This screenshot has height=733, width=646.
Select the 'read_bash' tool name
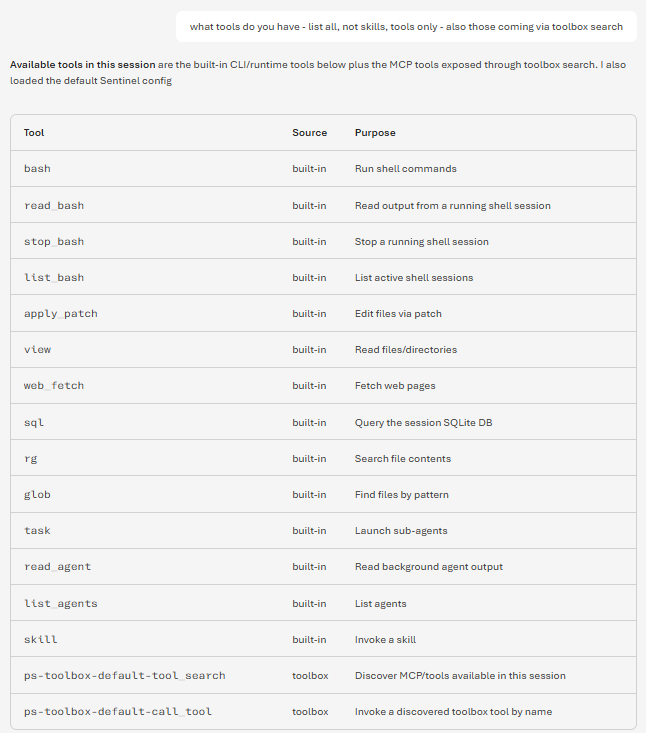click(54, 206)
